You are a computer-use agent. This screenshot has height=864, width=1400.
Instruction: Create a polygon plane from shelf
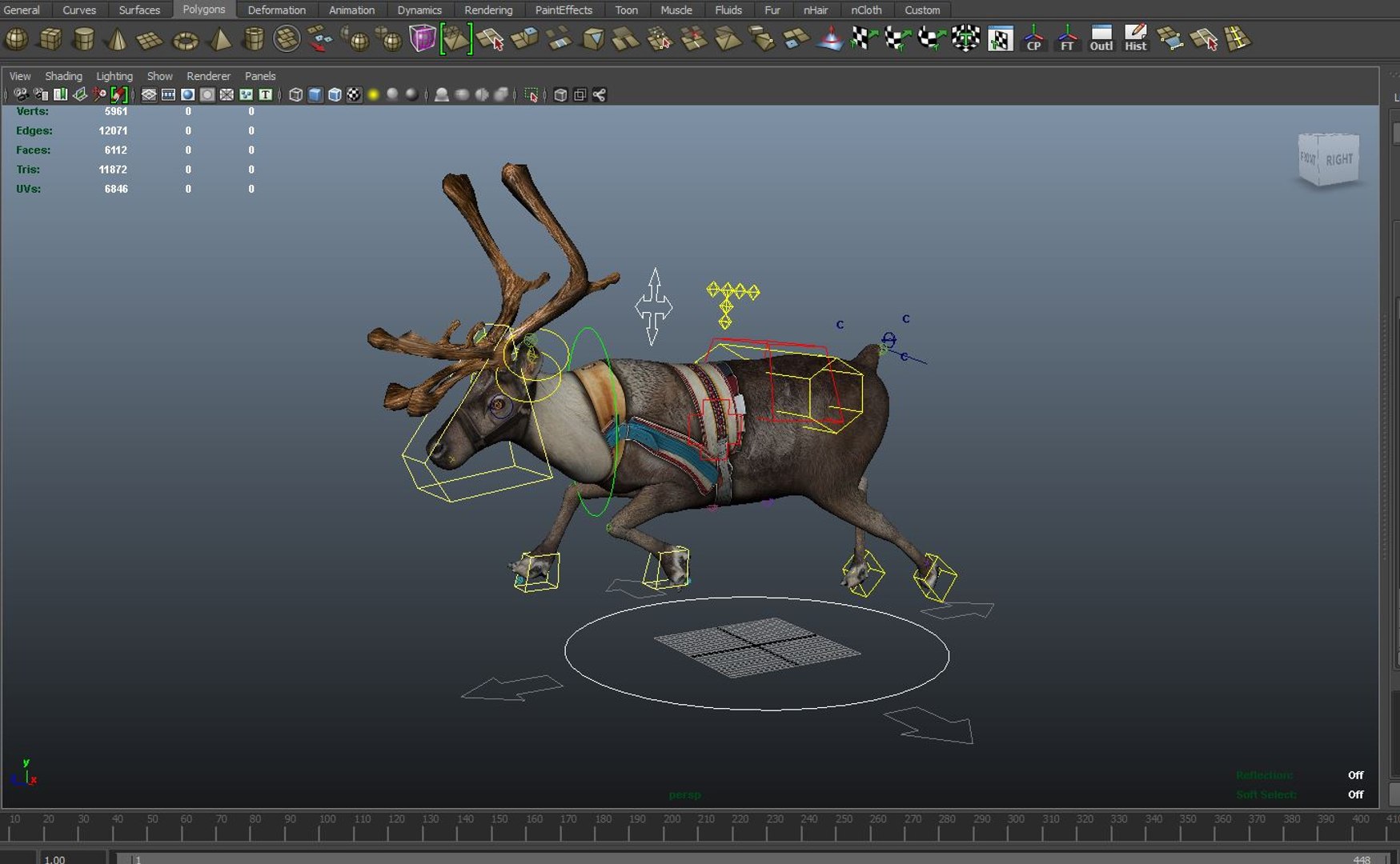click(x=150, y=38)
